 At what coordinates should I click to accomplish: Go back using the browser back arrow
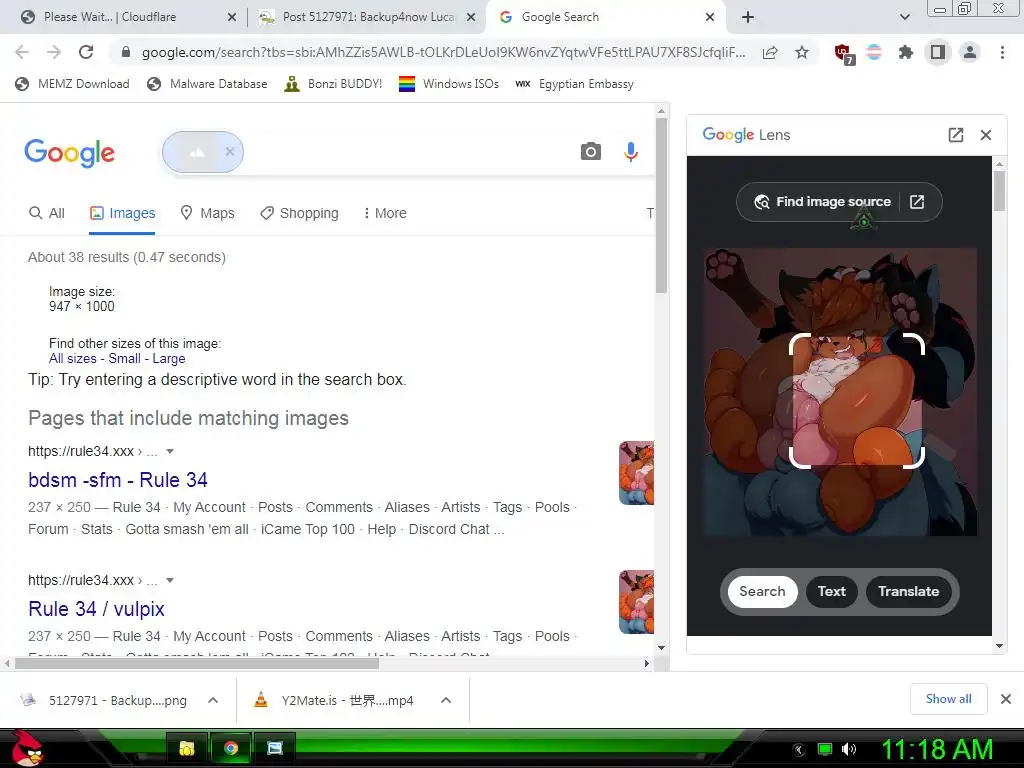coord(22,52)
